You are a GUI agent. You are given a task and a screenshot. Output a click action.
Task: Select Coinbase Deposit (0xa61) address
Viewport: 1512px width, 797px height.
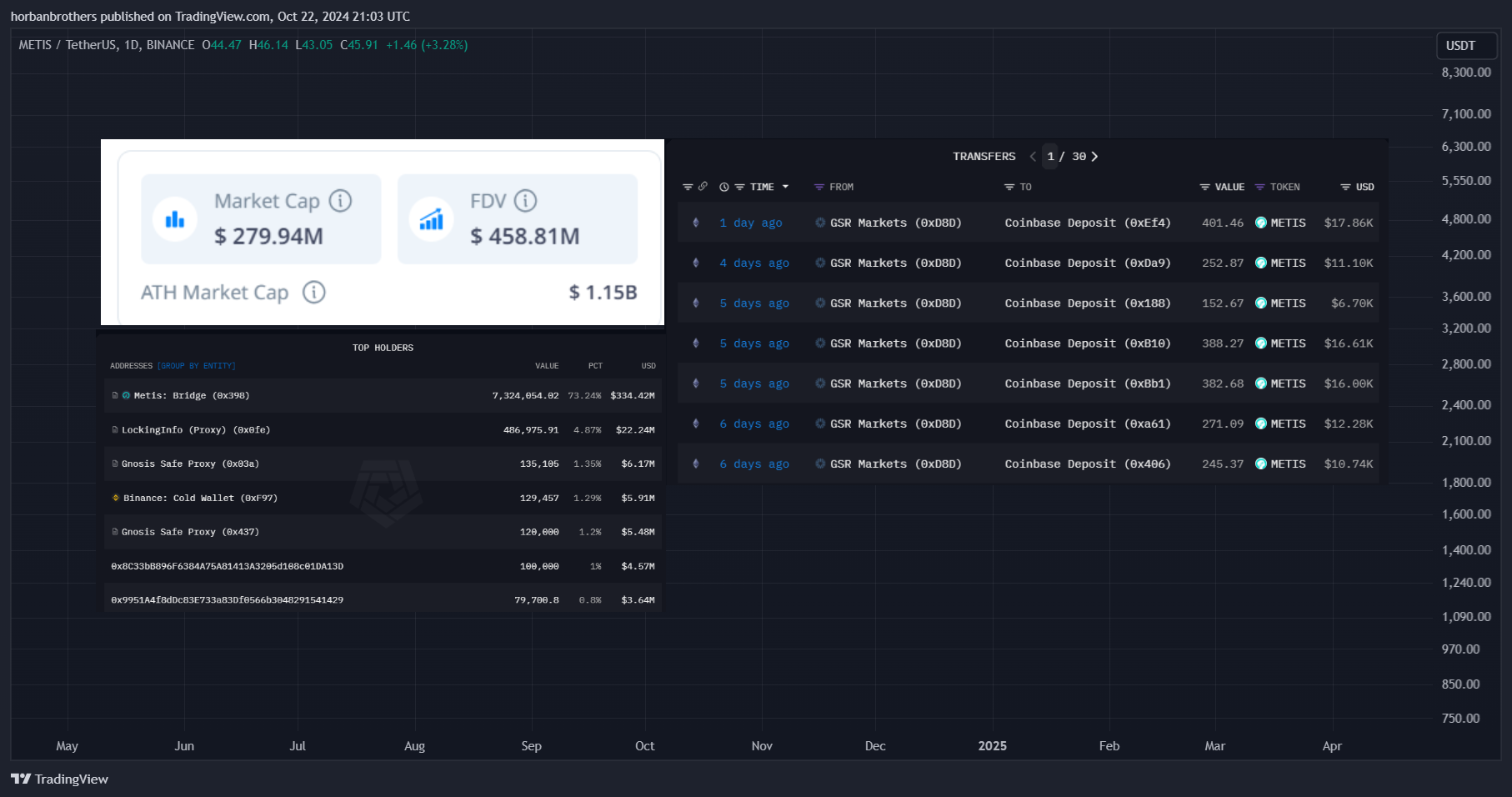[1088, 424]
